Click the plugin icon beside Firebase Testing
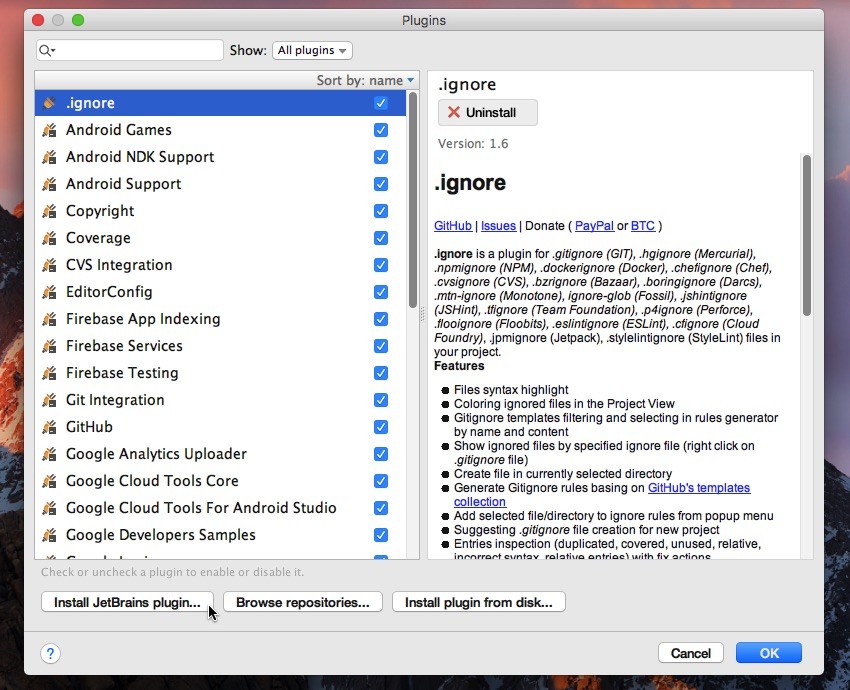 pyautogui.click(x=49, y=373)
